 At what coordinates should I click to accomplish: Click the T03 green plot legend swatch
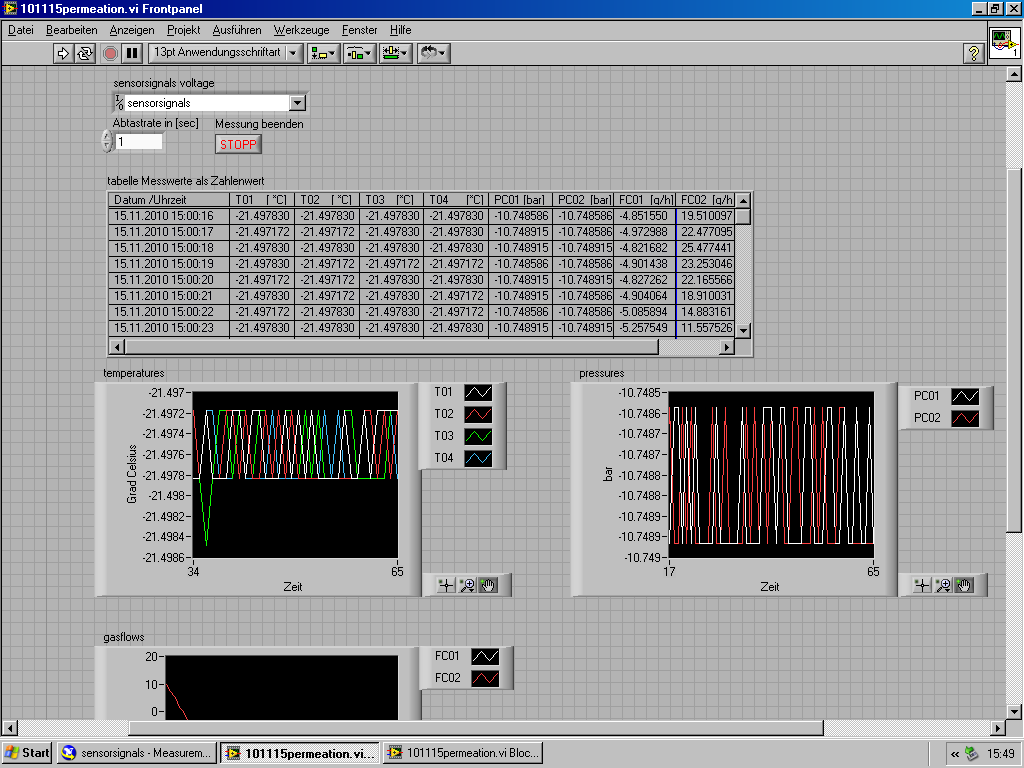click(x=480, y=436)
